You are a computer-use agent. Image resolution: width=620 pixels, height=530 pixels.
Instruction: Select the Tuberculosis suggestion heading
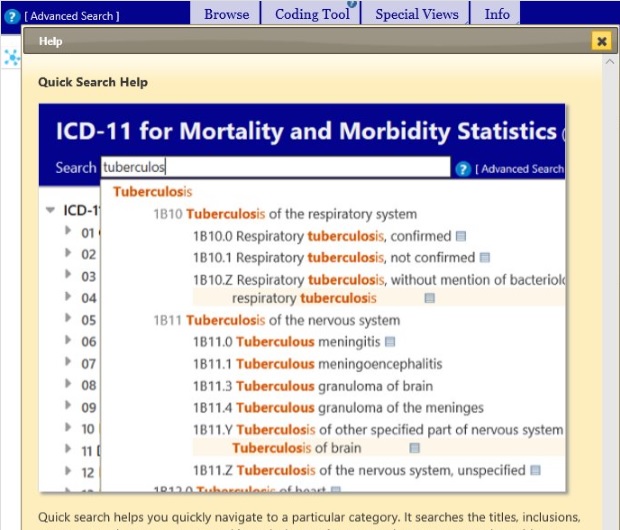[x=153, y=192]
